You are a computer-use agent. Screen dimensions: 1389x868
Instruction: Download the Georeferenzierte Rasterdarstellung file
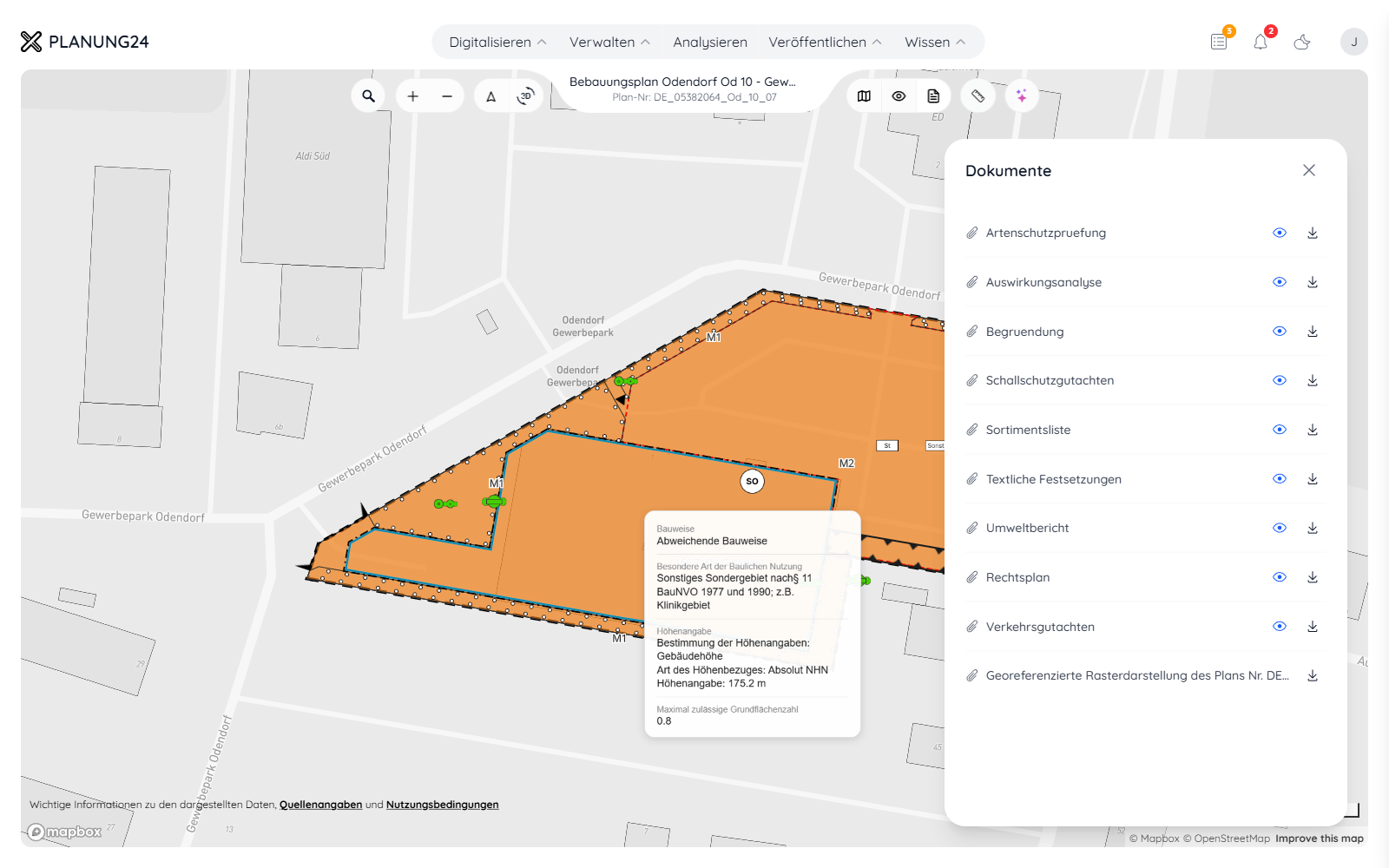pos(1313,675)
